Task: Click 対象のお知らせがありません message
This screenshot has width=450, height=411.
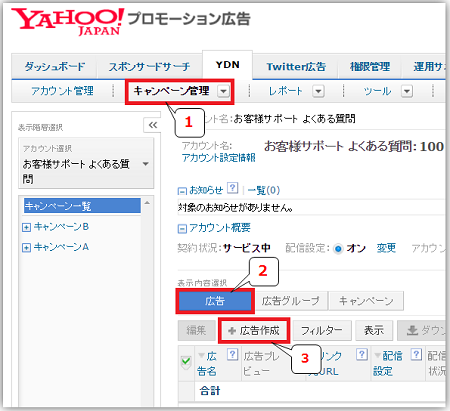Action: (x=235, y=208)
